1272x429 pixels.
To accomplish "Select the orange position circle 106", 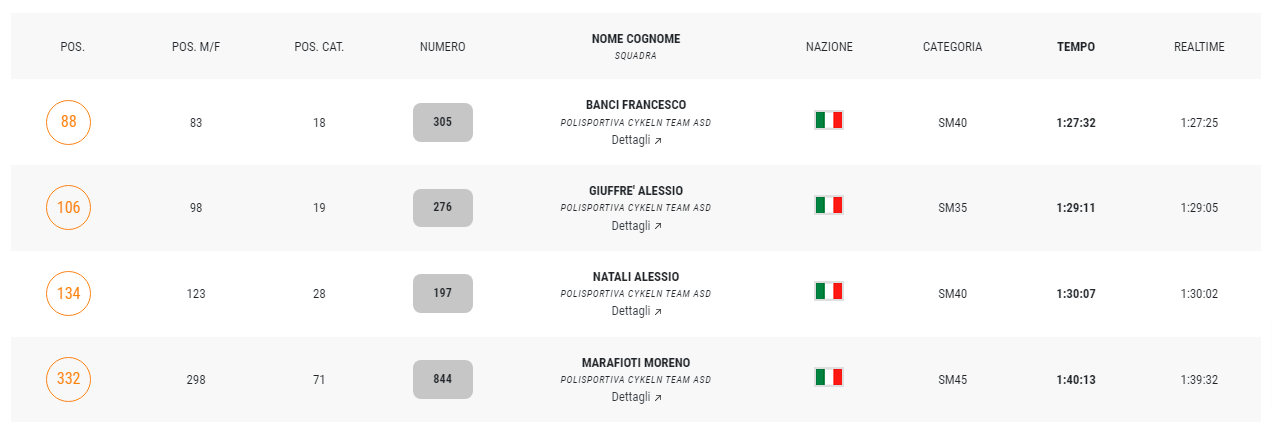I will tap(68, 208).
